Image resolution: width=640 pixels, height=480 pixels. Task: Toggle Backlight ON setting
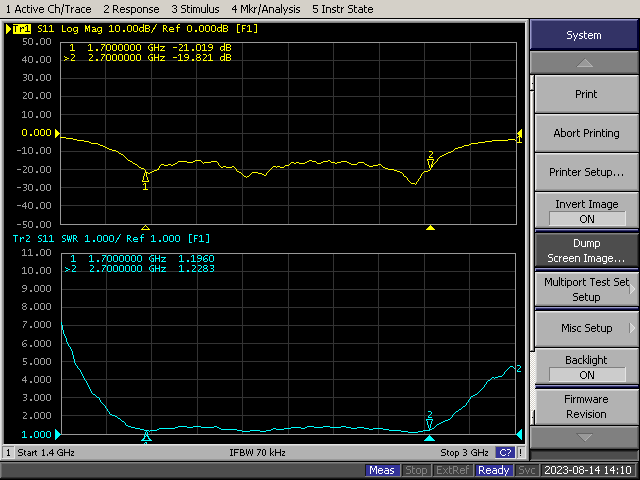(586, 367)
